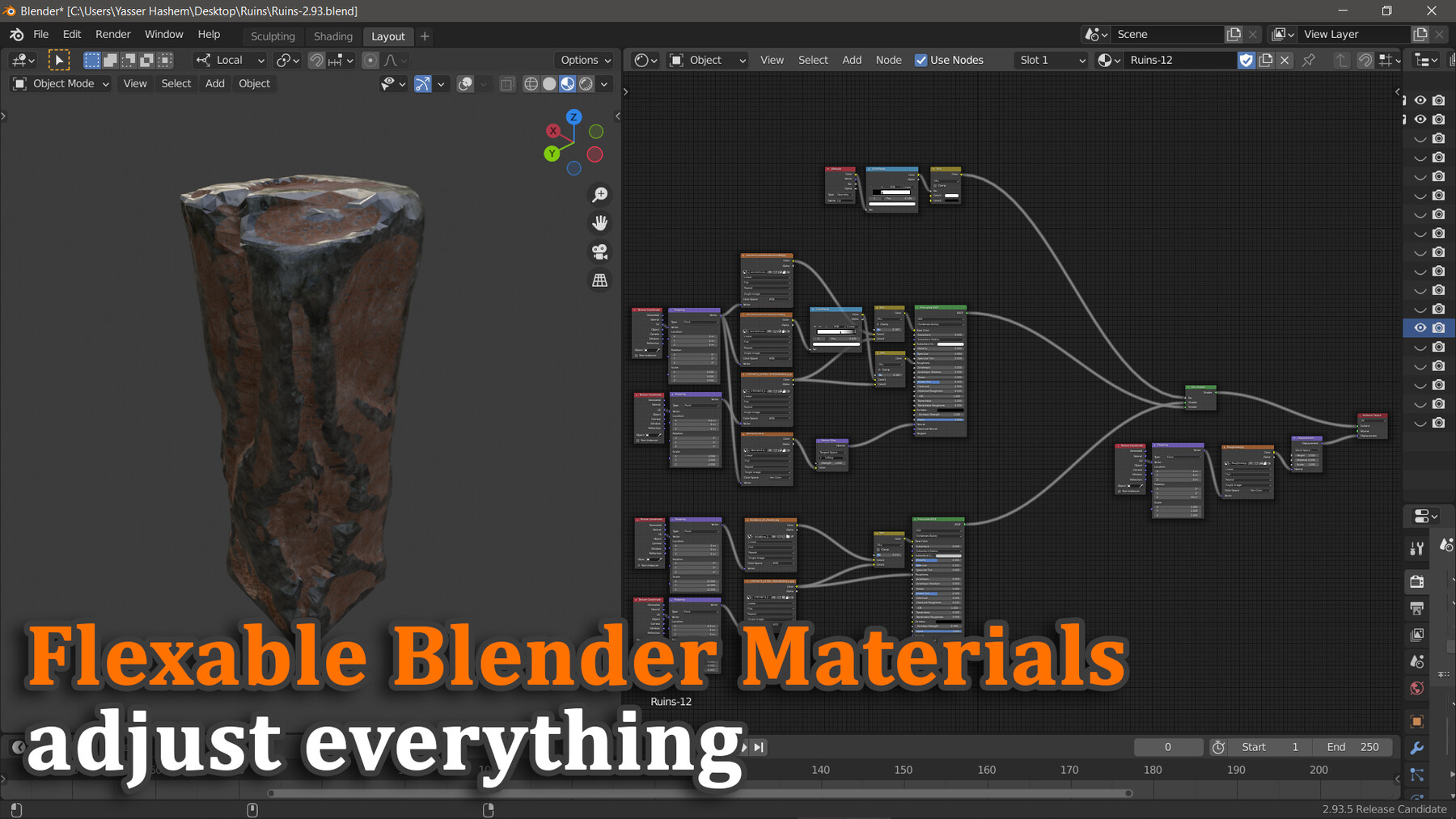Screen dimensions: 1456x819
Task: Toggle the 3D viewport snap magnet
Action: click(x=317, y=60)
